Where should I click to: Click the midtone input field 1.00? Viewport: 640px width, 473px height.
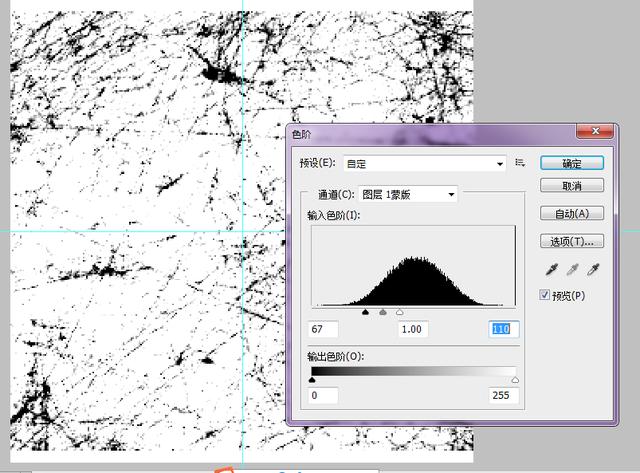point(413,329)
